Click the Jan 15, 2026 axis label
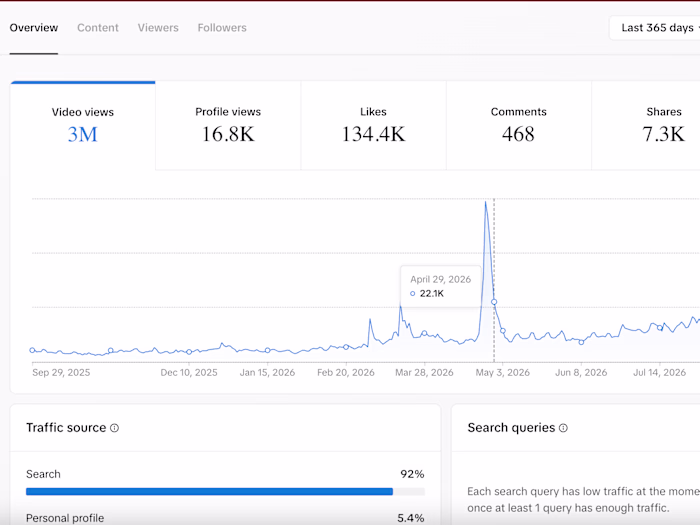The image size is (700, 525). [267, 372]
